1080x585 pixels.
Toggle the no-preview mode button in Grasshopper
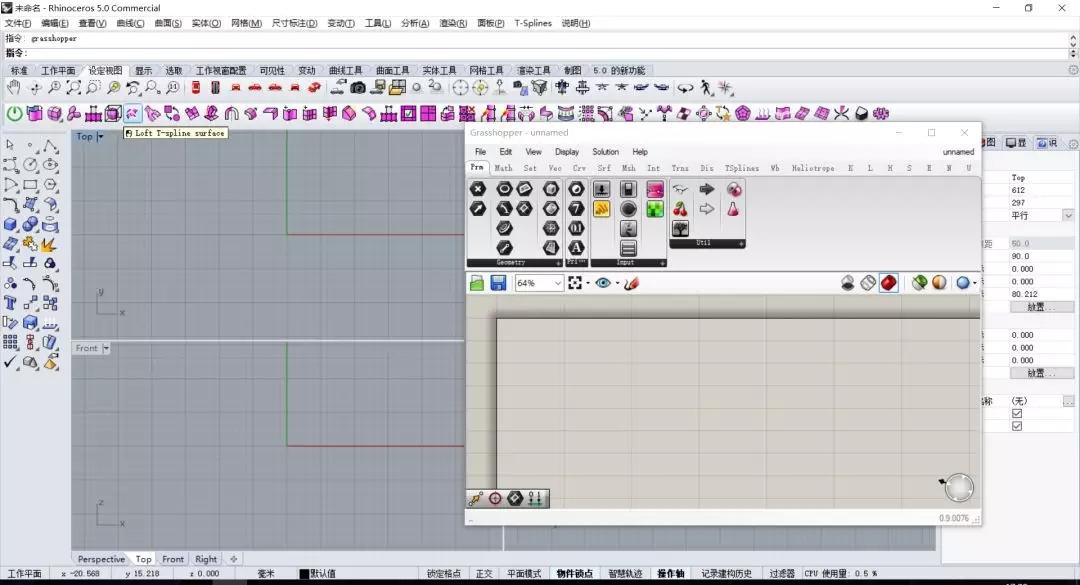point(848,283)
